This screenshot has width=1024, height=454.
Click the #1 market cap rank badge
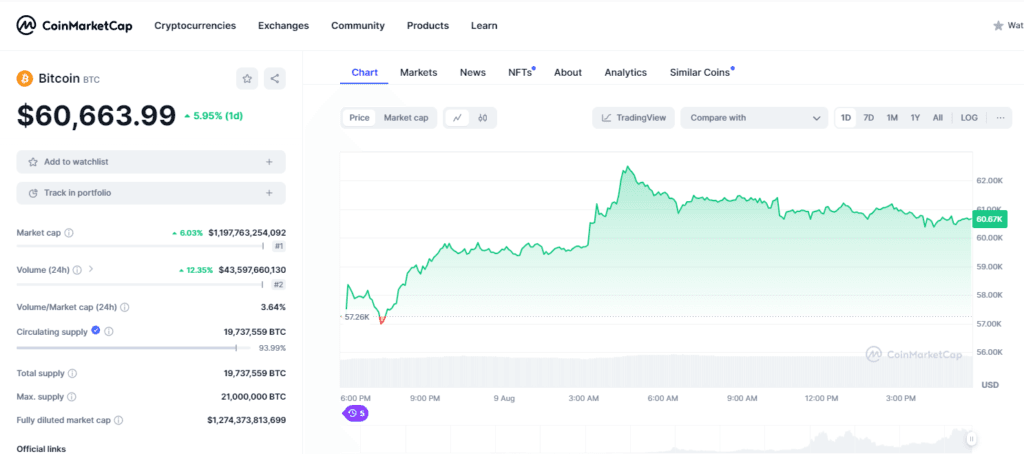(x=279, y=246)
